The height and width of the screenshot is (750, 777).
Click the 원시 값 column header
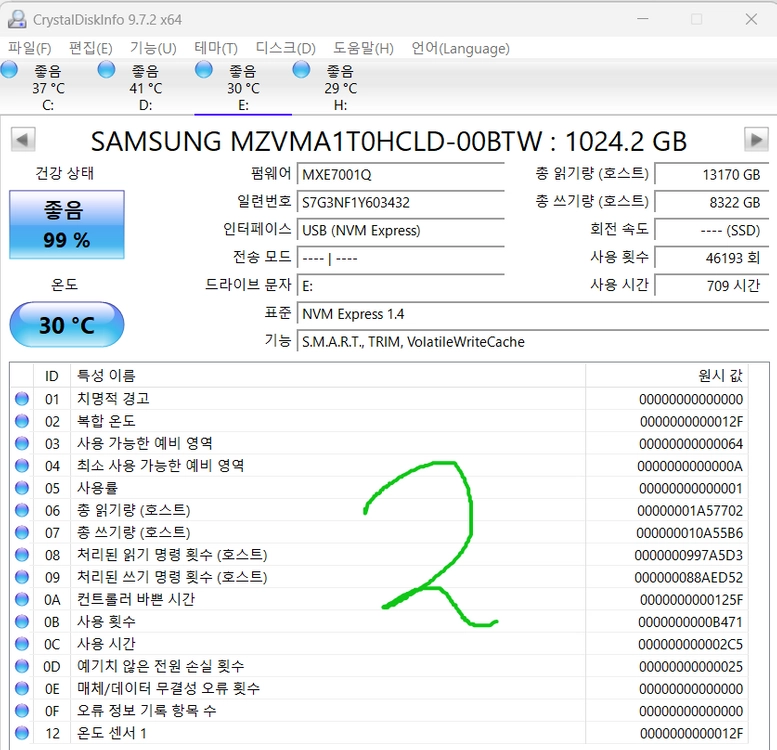[x=667, y=376]
